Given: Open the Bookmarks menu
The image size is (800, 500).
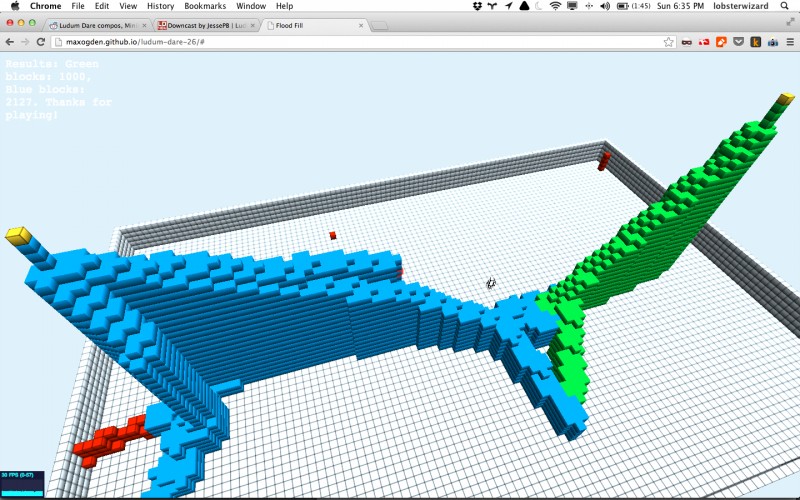Looking at the screenshot, I should coord(205,6).
